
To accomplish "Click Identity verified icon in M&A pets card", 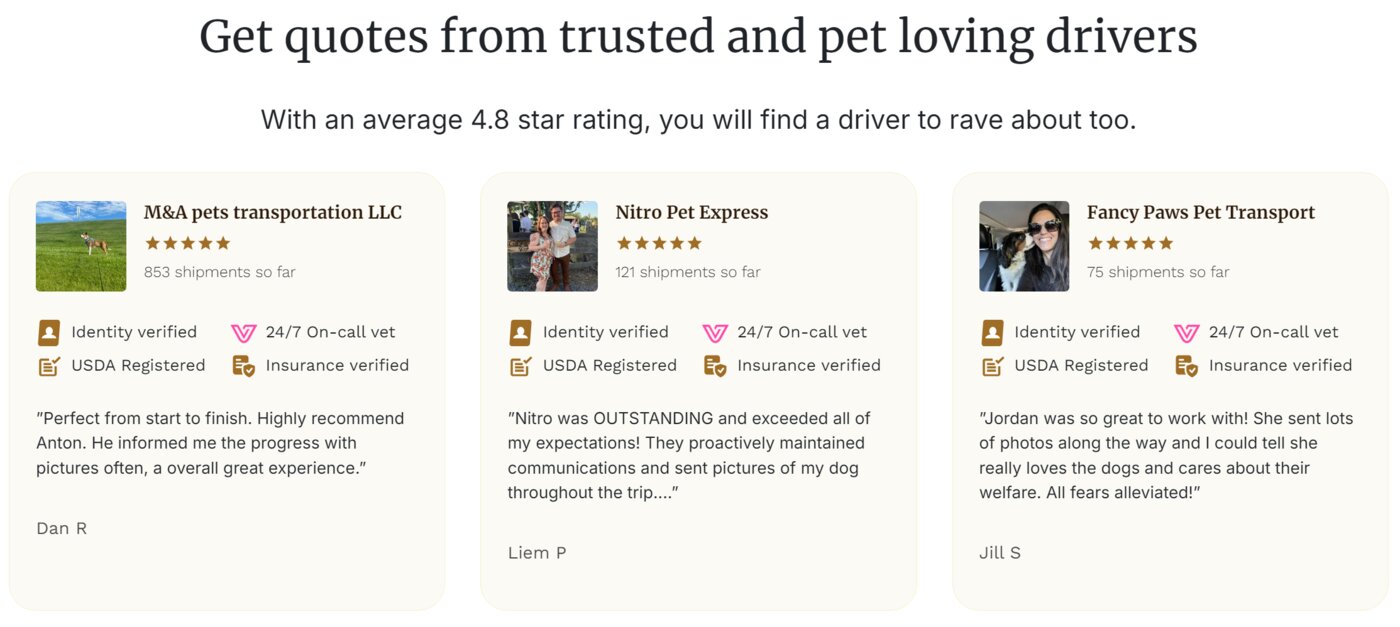I will pyautogui.click(x=49, y=333).
